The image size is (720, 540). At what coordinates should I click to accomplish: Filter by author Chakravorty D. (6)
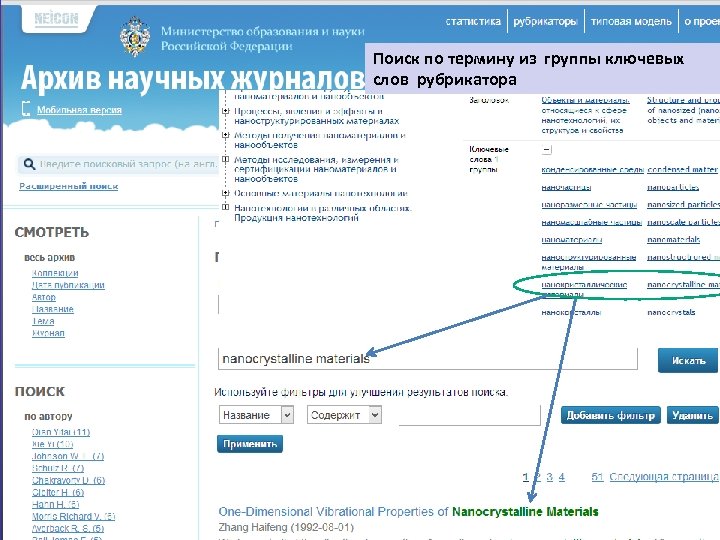click(68, 480)
